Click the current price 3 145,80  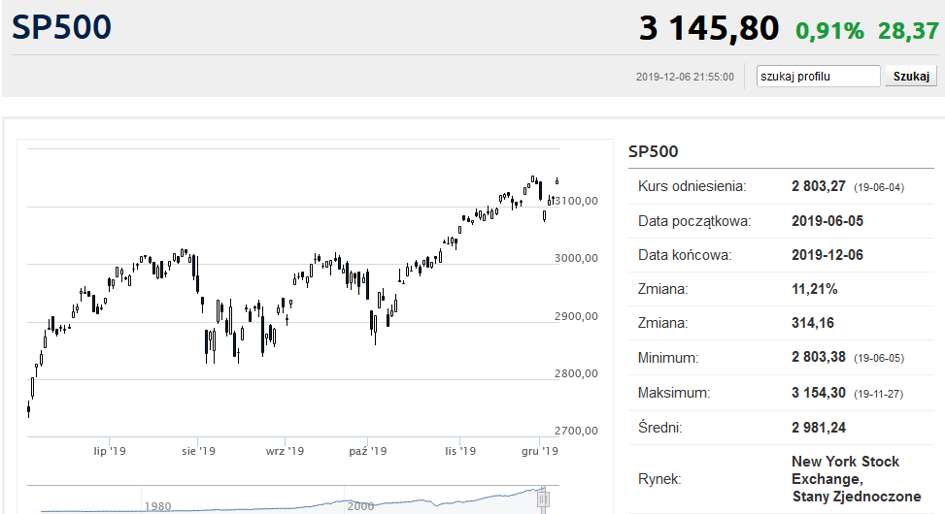[709, 28]
